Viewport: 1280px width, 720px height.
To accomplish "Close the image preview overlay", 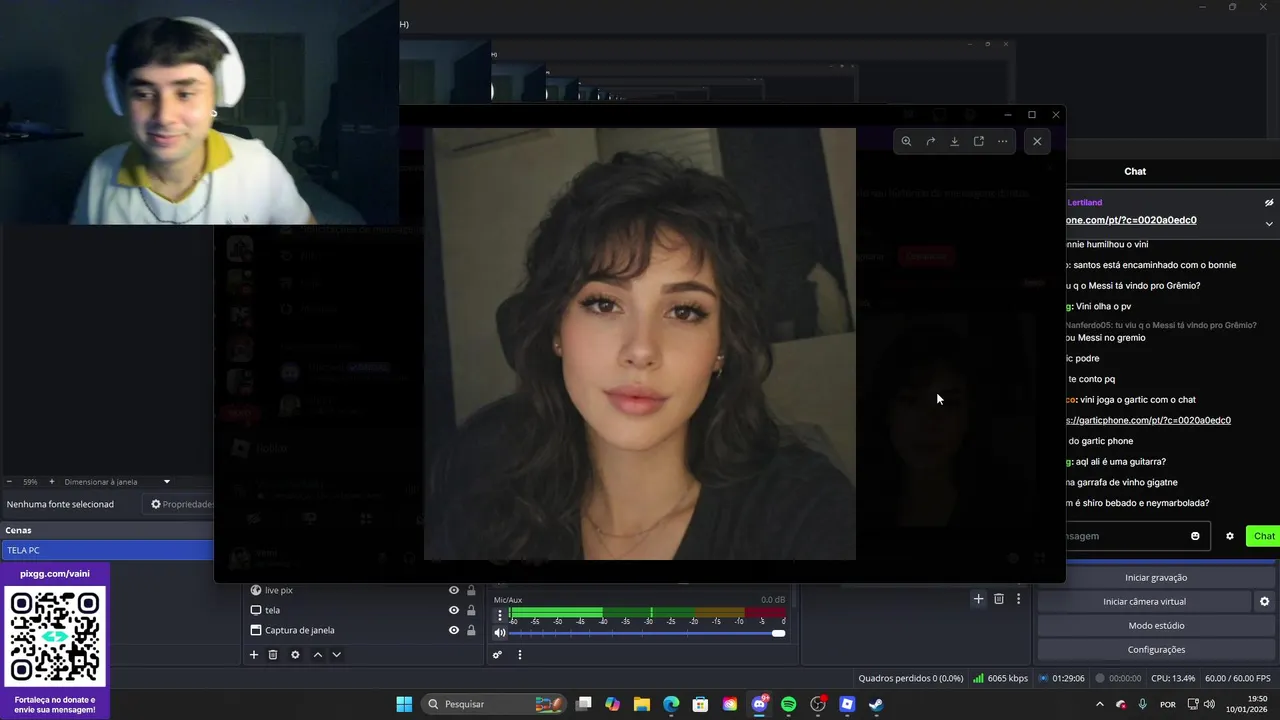I will tap(1037, 141).
